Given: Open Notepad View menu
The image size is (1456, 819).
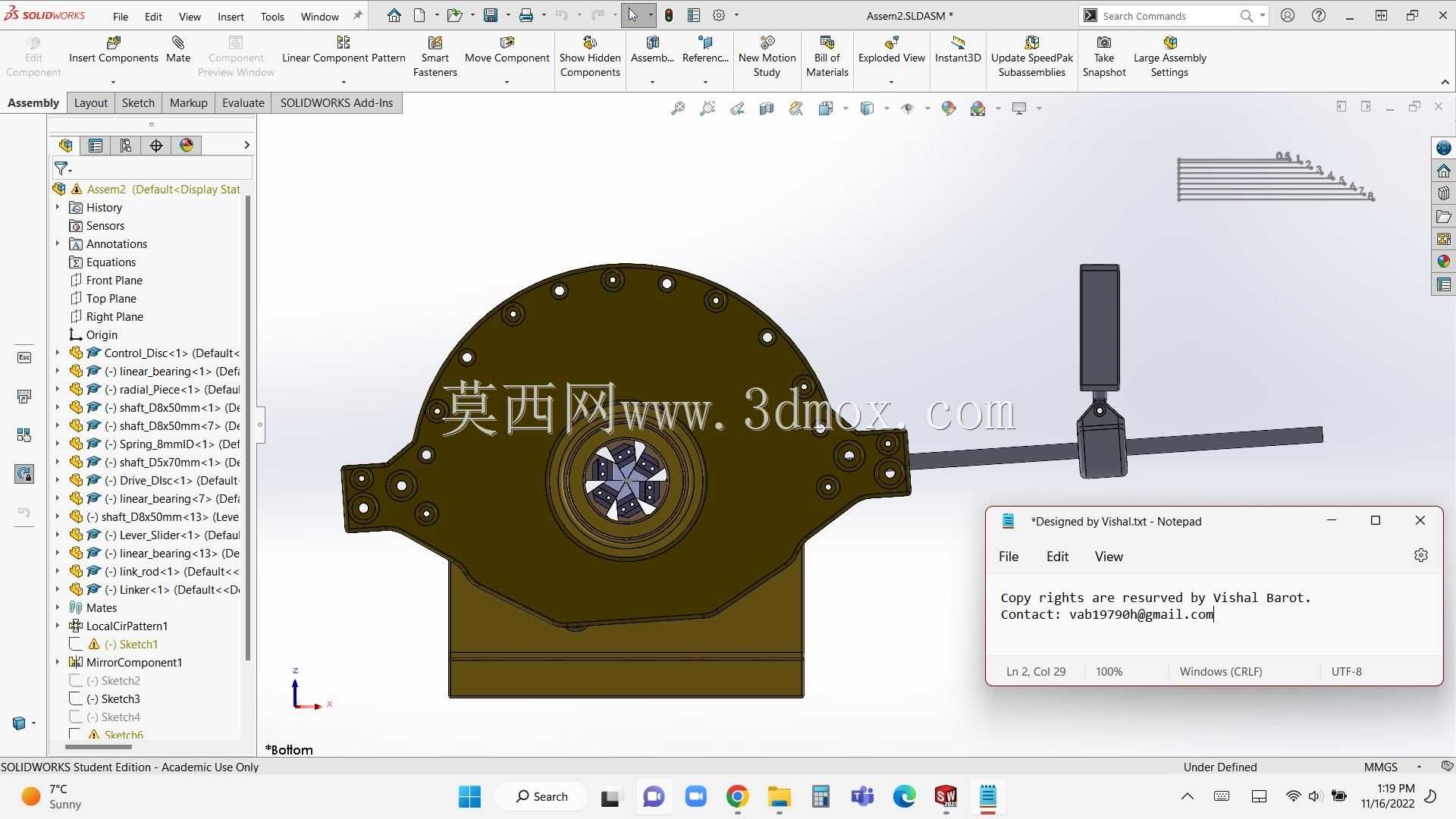Looking at the screenshot, I should [x=1109, y=557].
